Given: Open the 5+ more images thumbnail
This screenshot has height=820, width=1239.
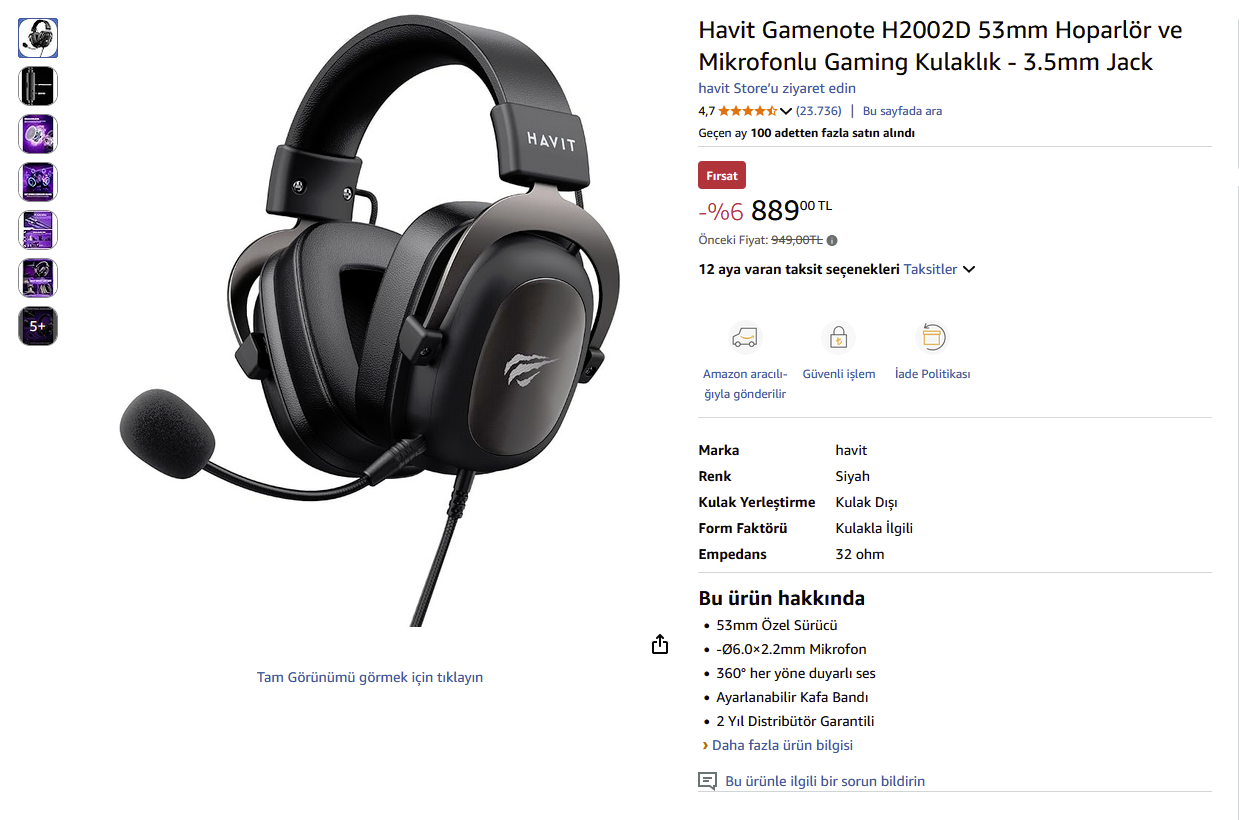Looking at the screenshot, I should [x=38, y=326].
